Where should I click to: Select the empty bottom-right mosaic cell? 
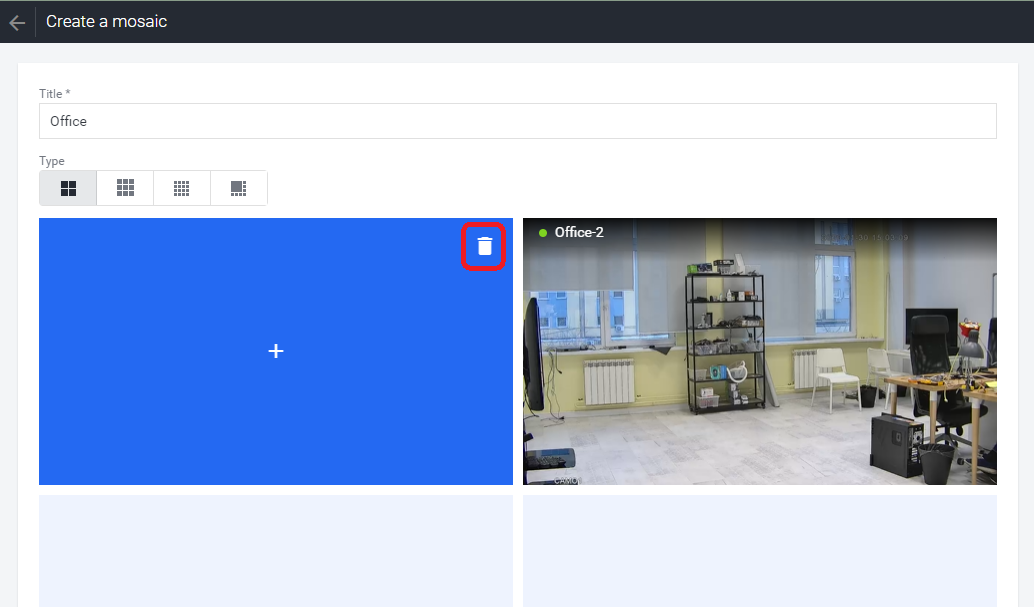pos(759,550)
